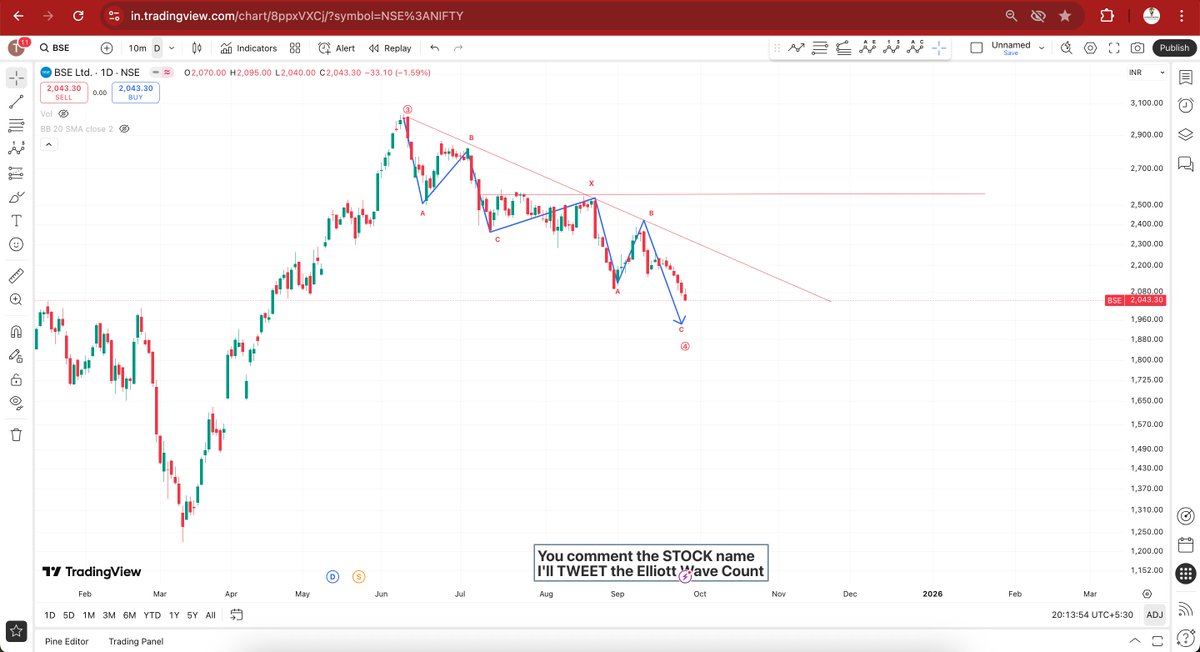Select the crosshair cursor tool in left sidebar
This screenshot has height=652, width=1200.
tap(16, 77)
